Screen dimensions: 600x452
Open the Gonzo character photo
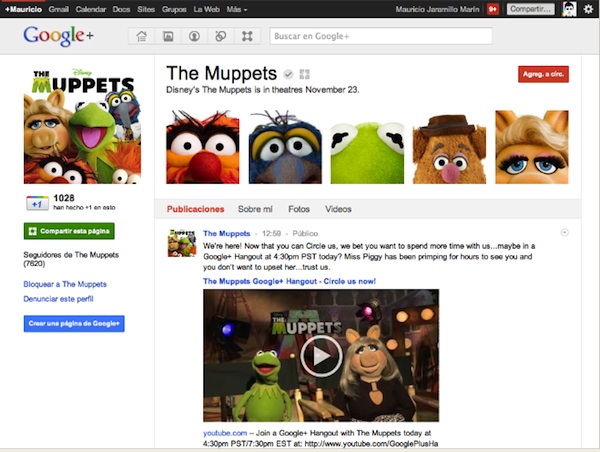pos(285,147)
